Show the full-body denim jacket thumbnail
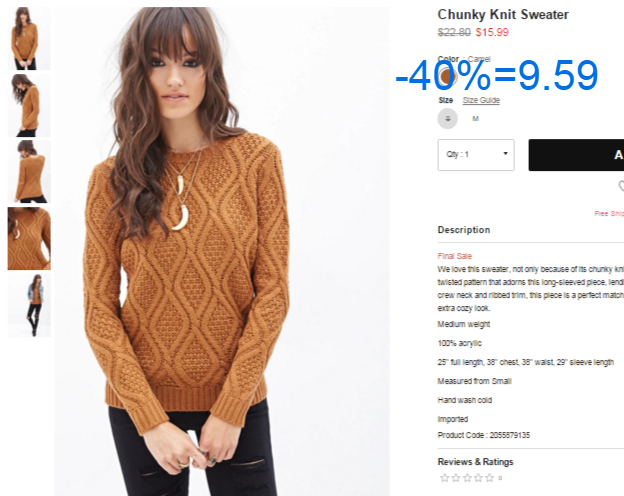This screenshot has width=624, height=496. [x=29, y=305]
